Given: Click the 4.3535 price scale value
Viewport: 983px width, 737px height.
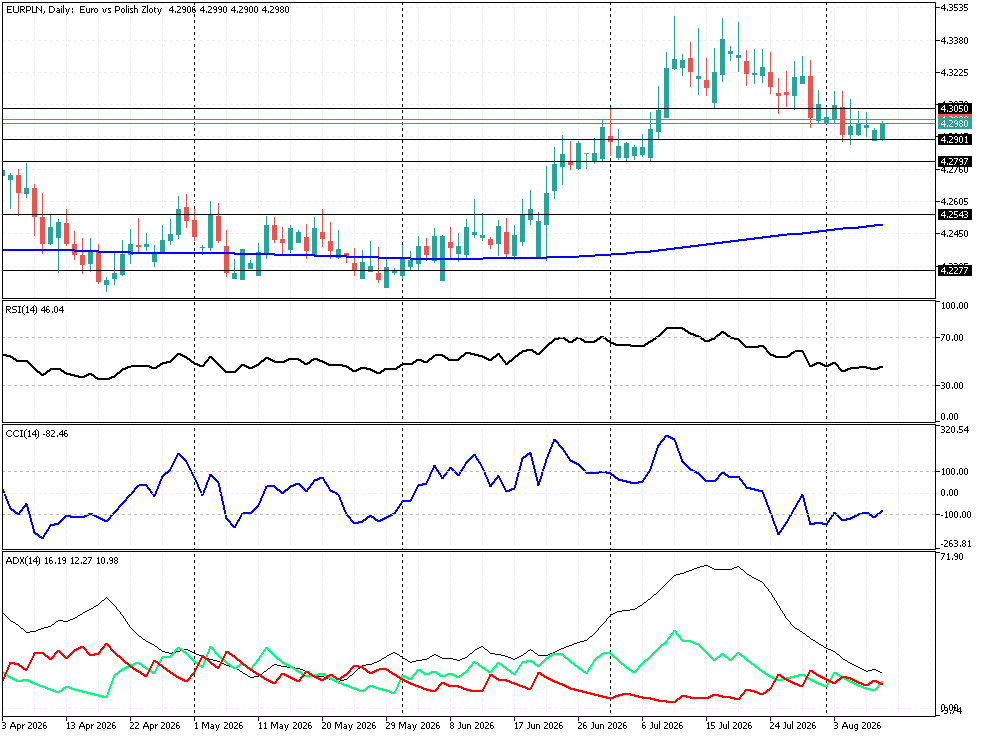Looking at the screenshot, I should pyautogui.click(x=953, y=8).
